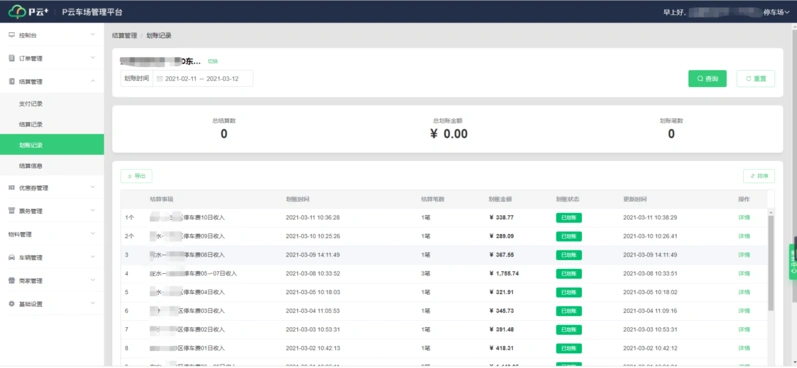
Task: Expand the 商家管理 menu chevron
Action: pos(93,280)
